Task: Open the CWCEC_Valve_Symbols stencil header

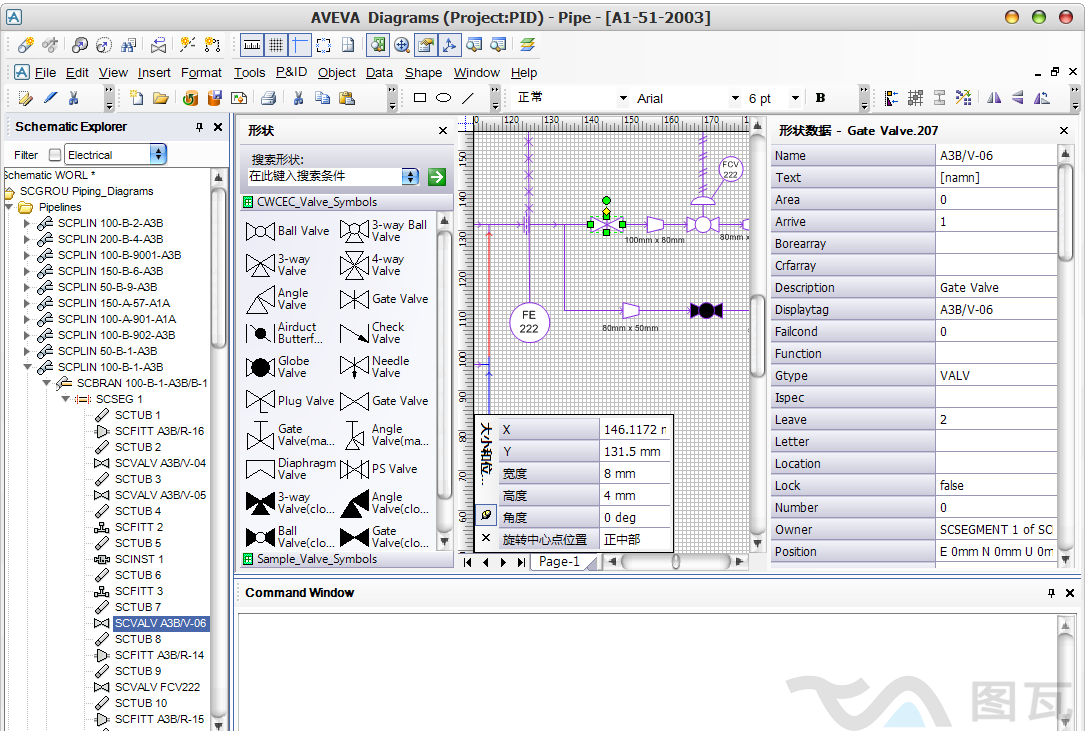Action: tap(346, 202)
